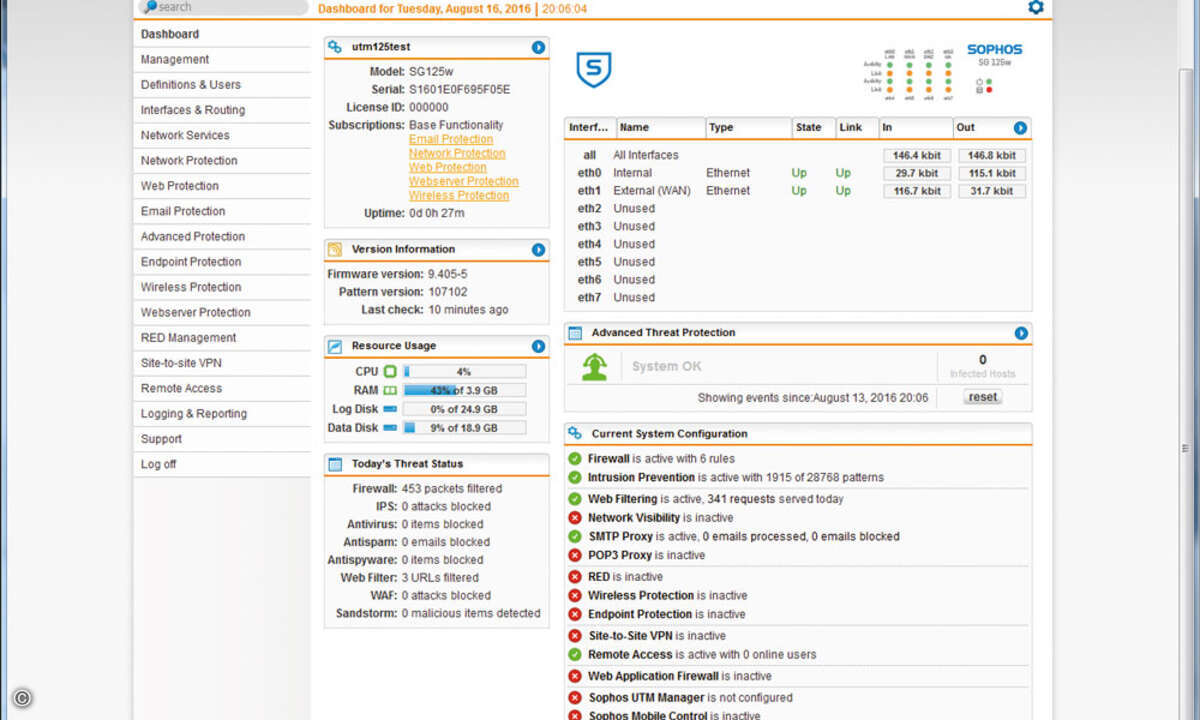Click red X icon beside POP3 Proxy
Image resolution: width=1200 pixels, height=720 pixels.
575,555
